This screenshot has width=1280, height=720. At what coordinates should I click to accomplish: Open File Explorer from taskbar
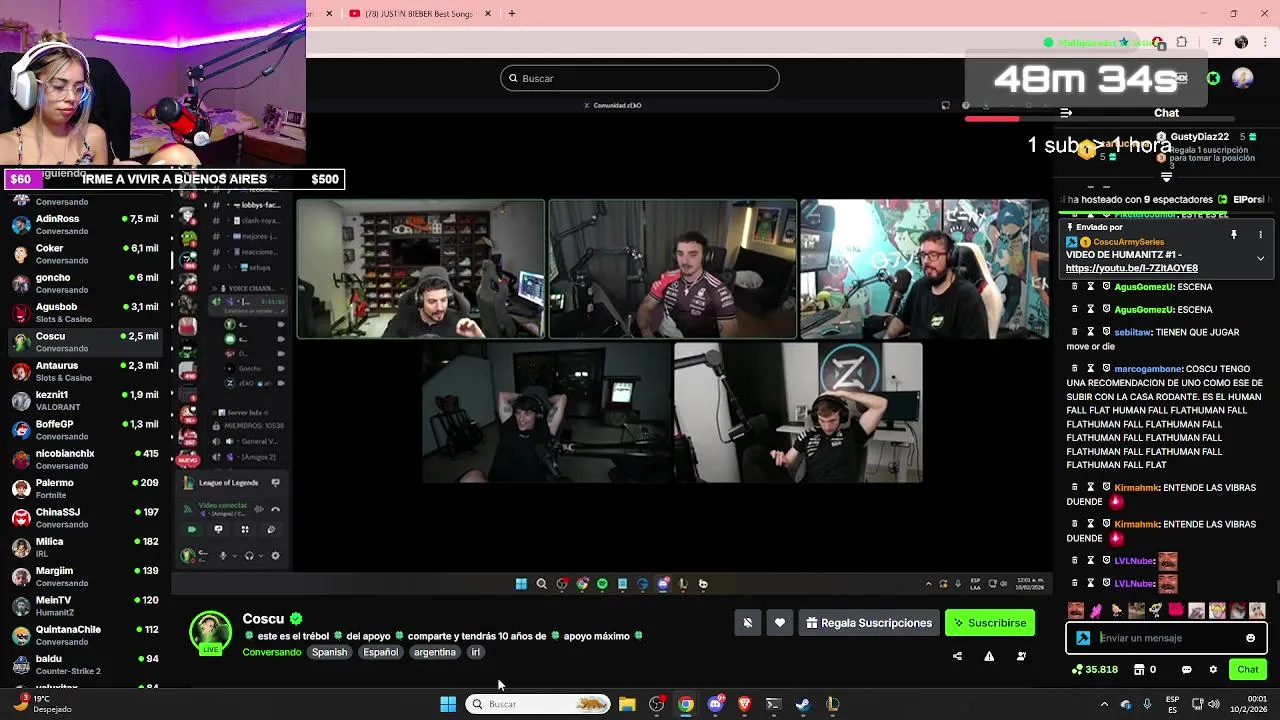coord(627,704)
